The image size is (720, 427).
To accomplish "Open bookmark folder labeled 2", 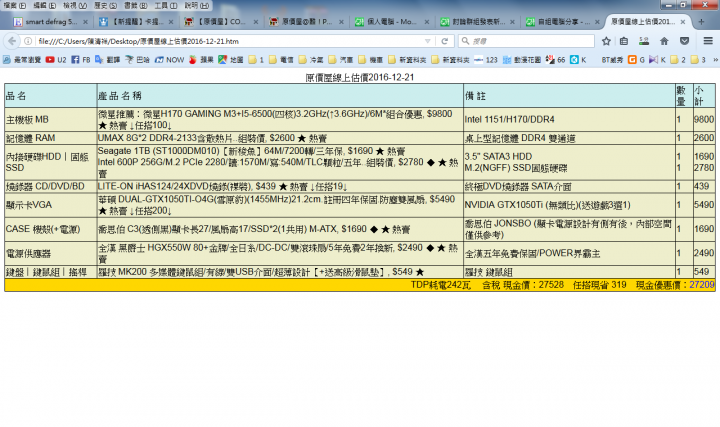I will [678, 60].
